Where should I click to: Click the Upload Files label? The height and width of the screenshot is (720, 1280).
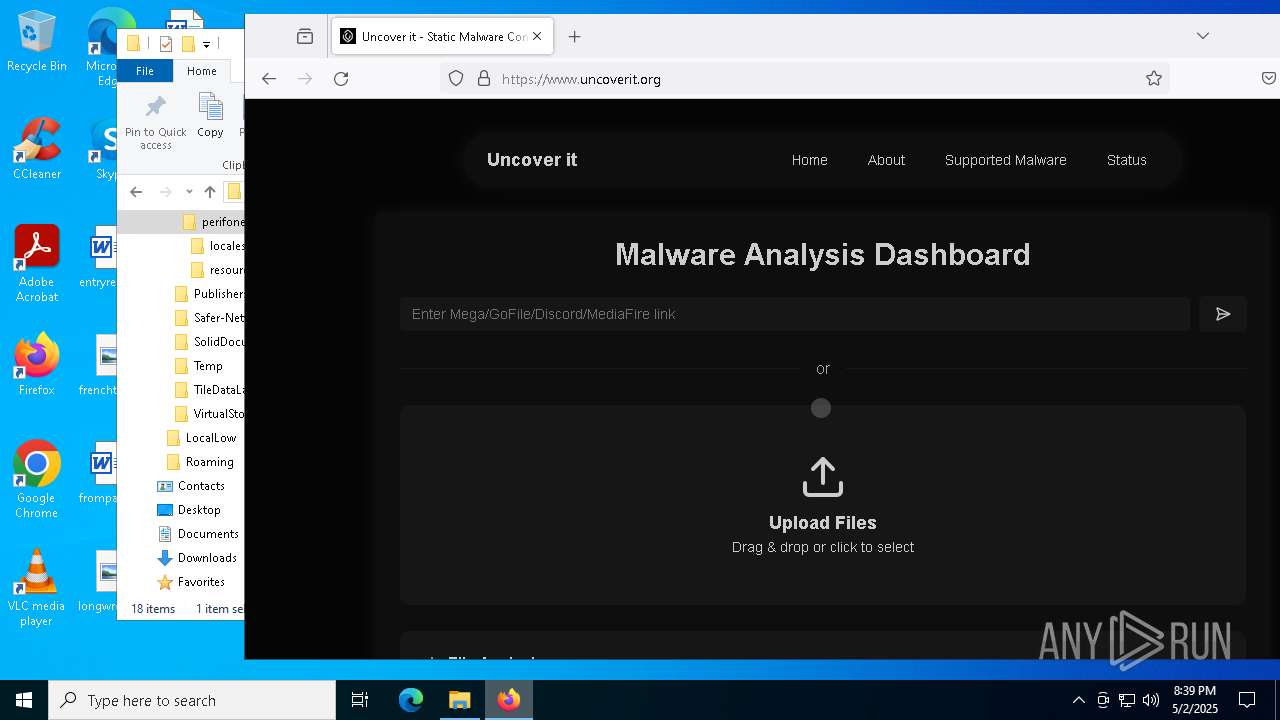[x=823, y=523]
